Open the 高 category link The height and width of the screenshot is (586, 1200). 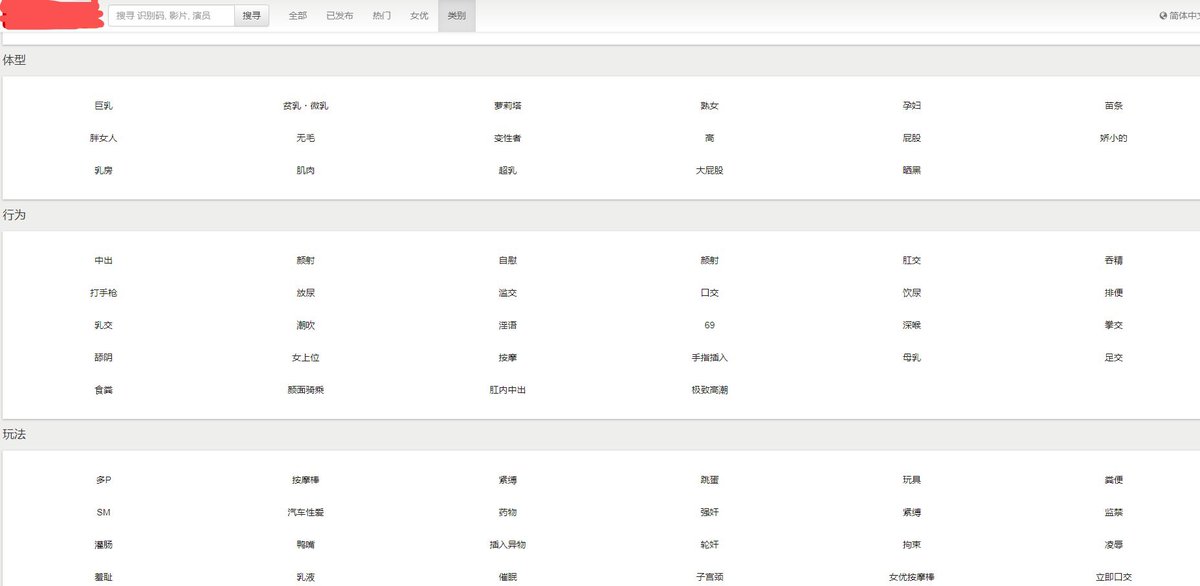tap(709, 138)
